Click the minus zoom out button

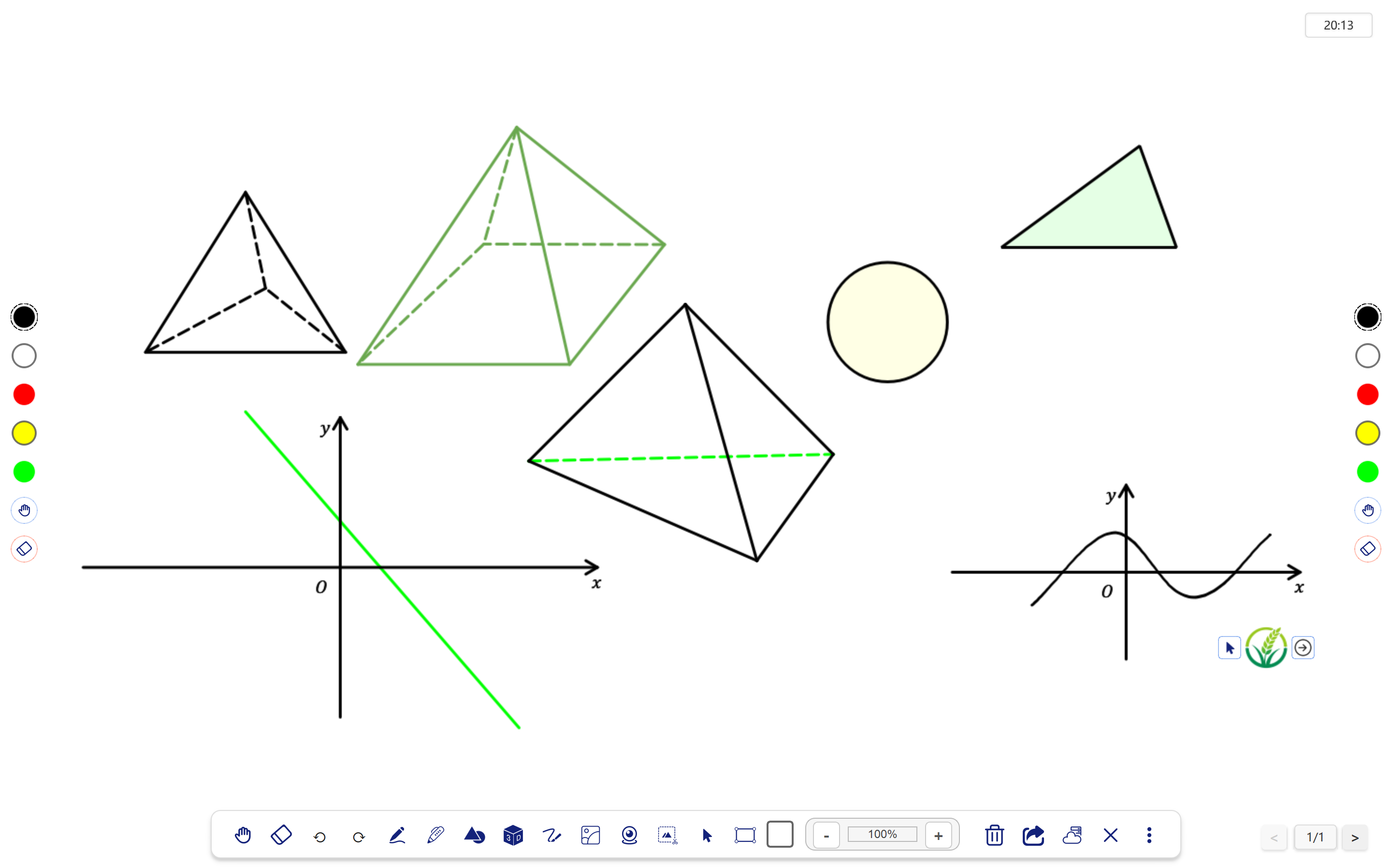826,836
